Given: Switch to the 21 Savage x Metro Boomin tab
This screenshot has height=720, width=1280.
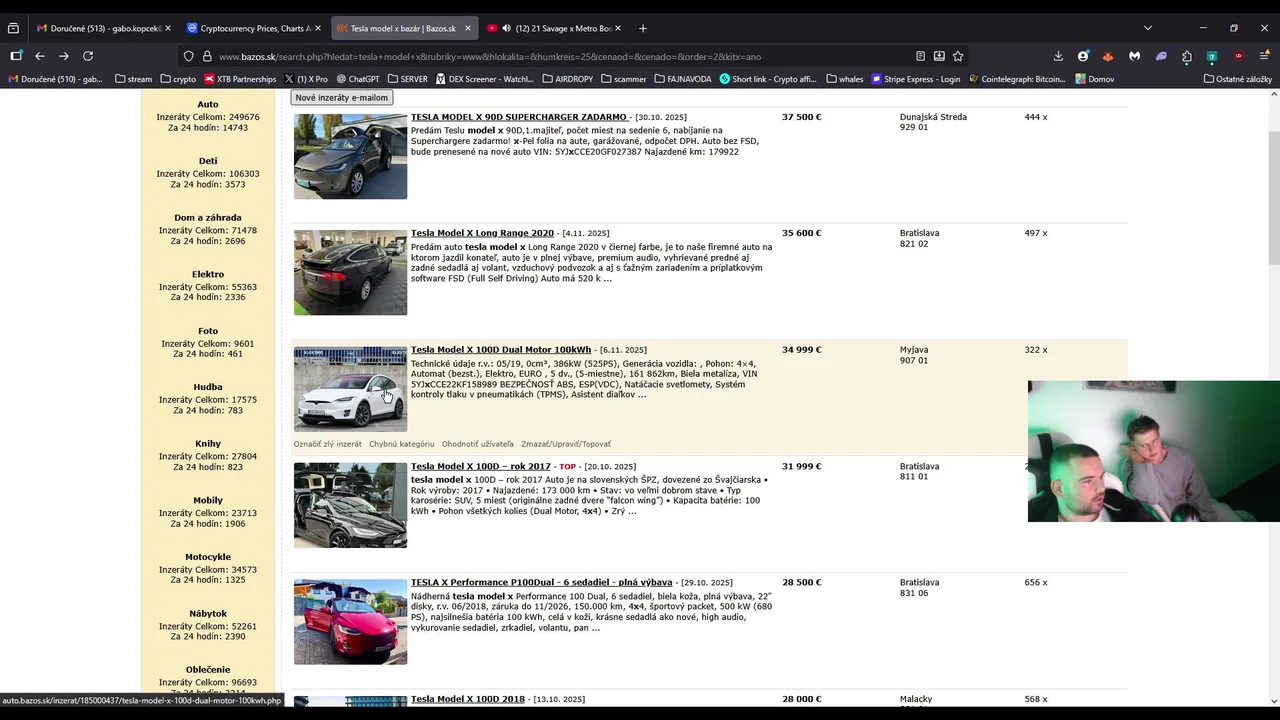Looking at the screenshot, I should click(x=554, y=28).
